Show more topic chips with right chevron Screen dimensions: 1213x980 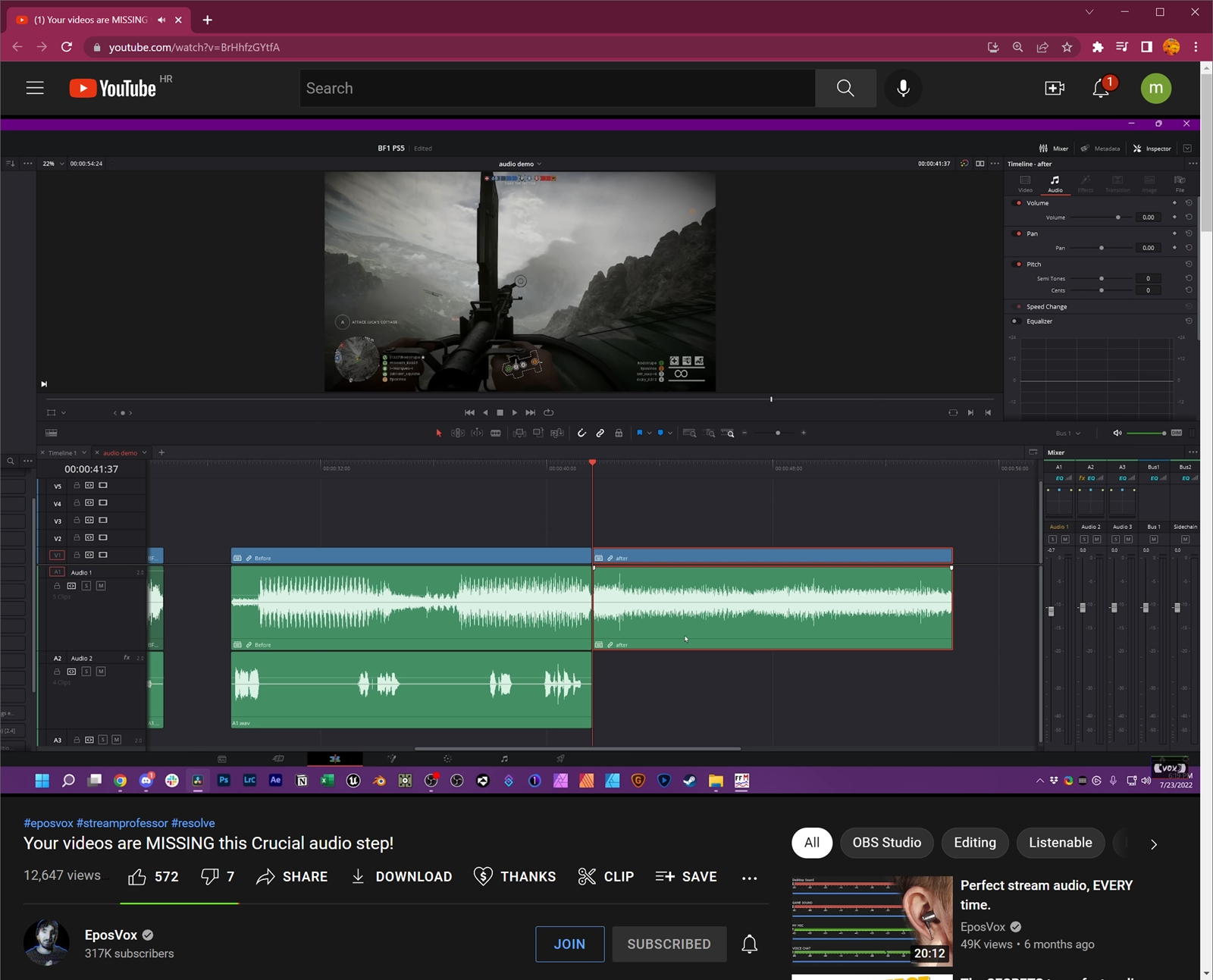[1153, 844]
